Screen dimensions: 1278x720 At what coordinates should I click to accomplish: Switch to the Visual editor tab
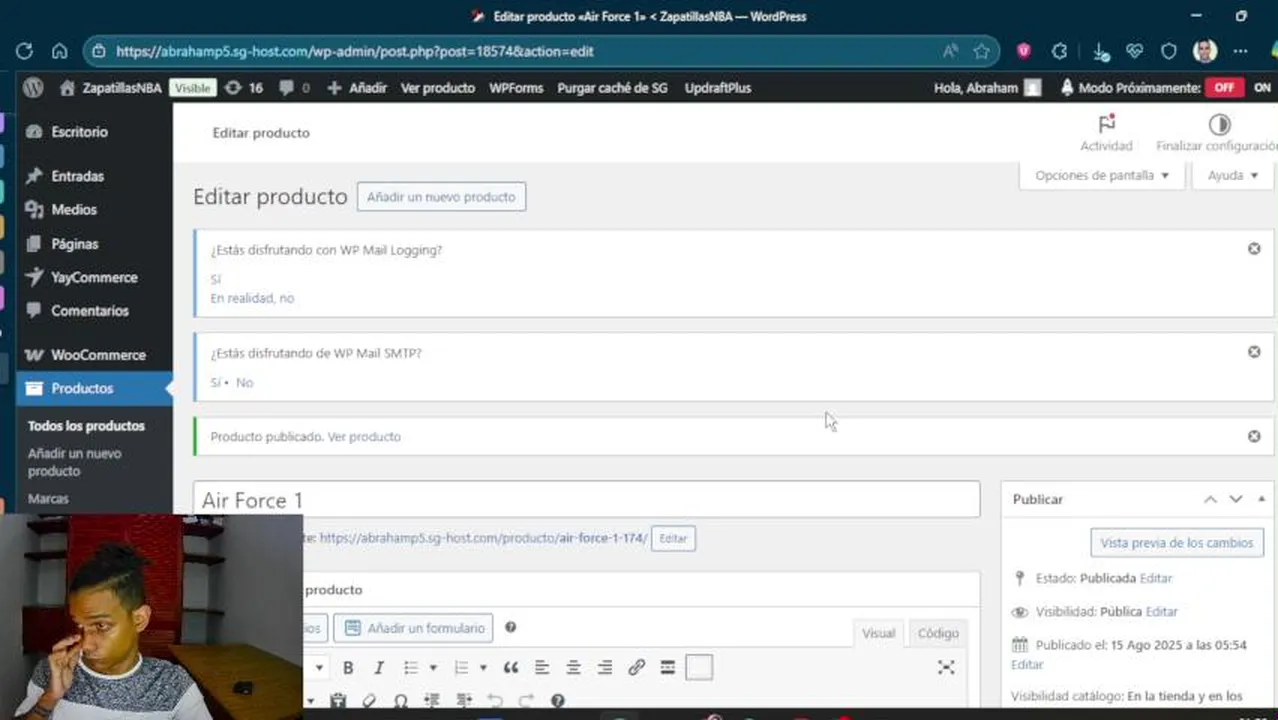878,633
